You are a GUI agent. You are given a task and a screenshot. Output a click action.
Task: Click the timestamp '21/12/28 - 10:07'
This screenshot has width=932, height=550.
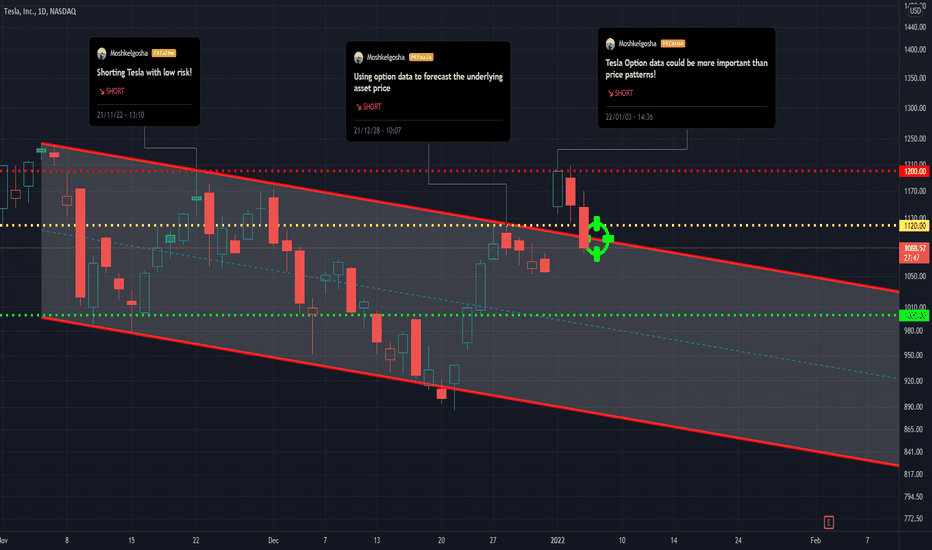(377, 130)
